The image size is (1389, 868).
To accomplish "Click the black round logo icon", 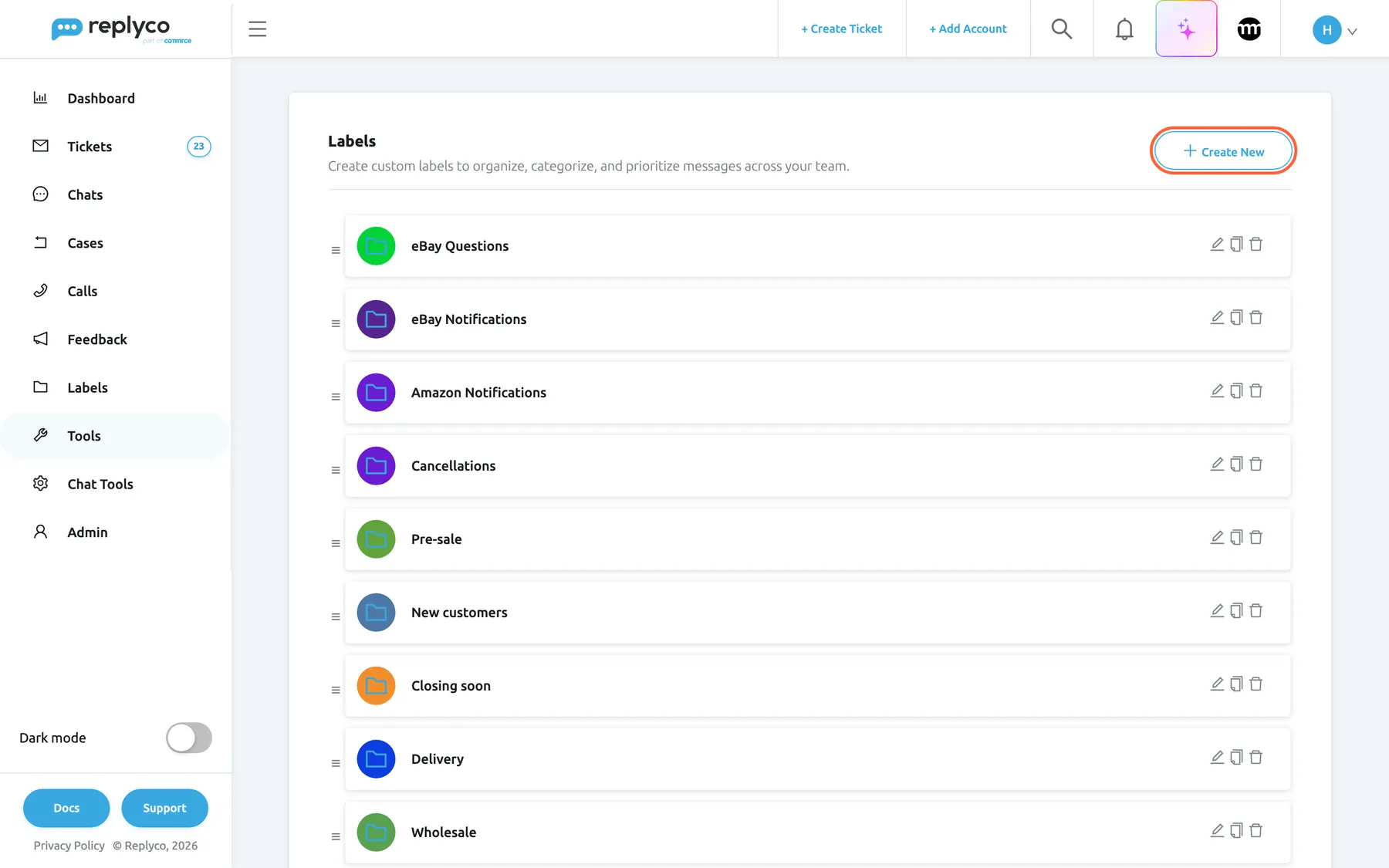I will click(1249, 29).
